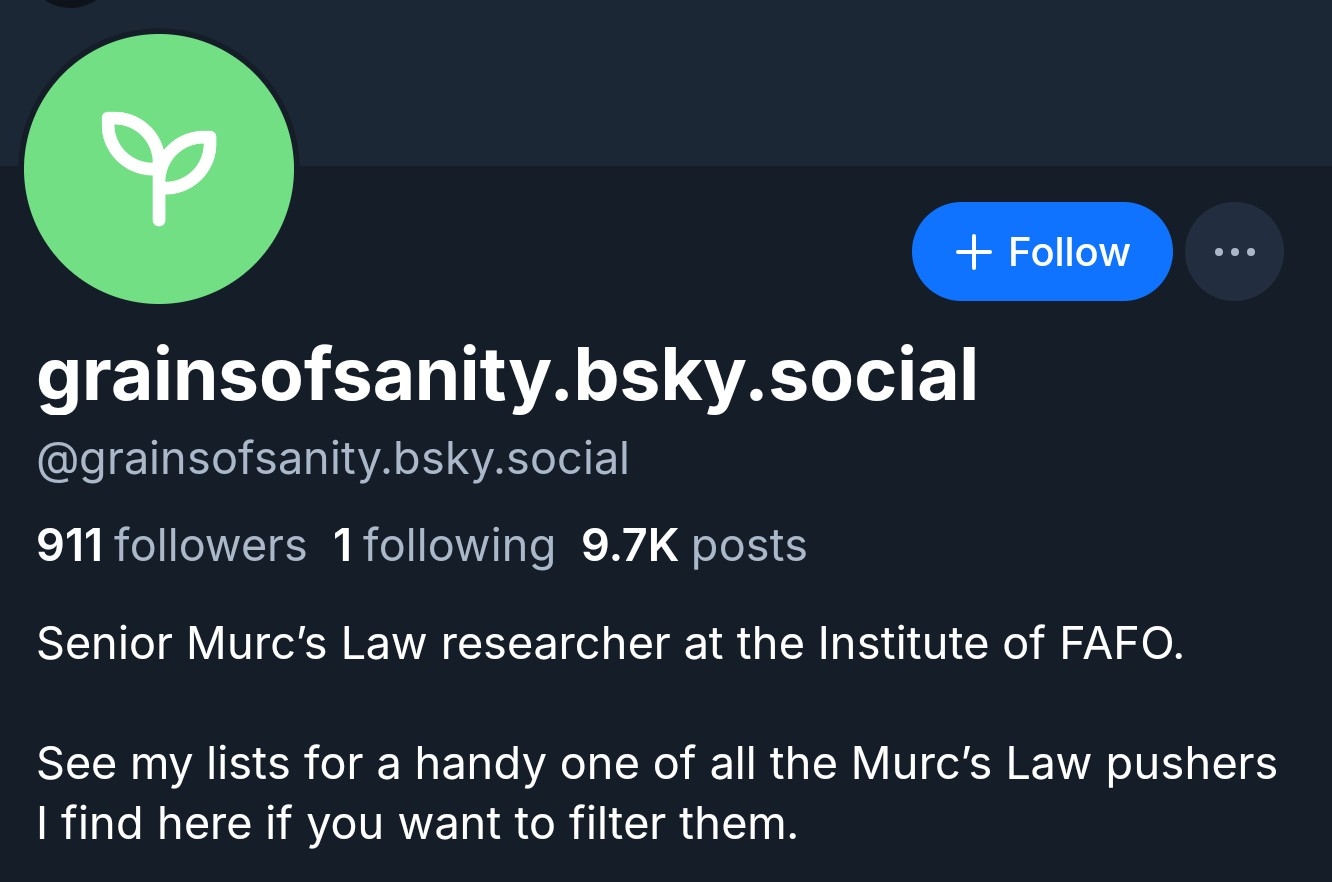Click the "Senior Murc's Law researcher" text
Viewport: 1332px width, 882px height.
click(355, 644)
